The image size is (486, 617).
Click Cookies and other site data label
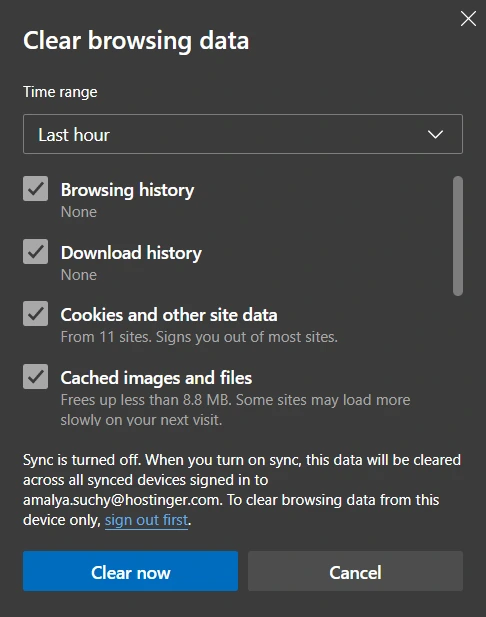click(169, 315)
